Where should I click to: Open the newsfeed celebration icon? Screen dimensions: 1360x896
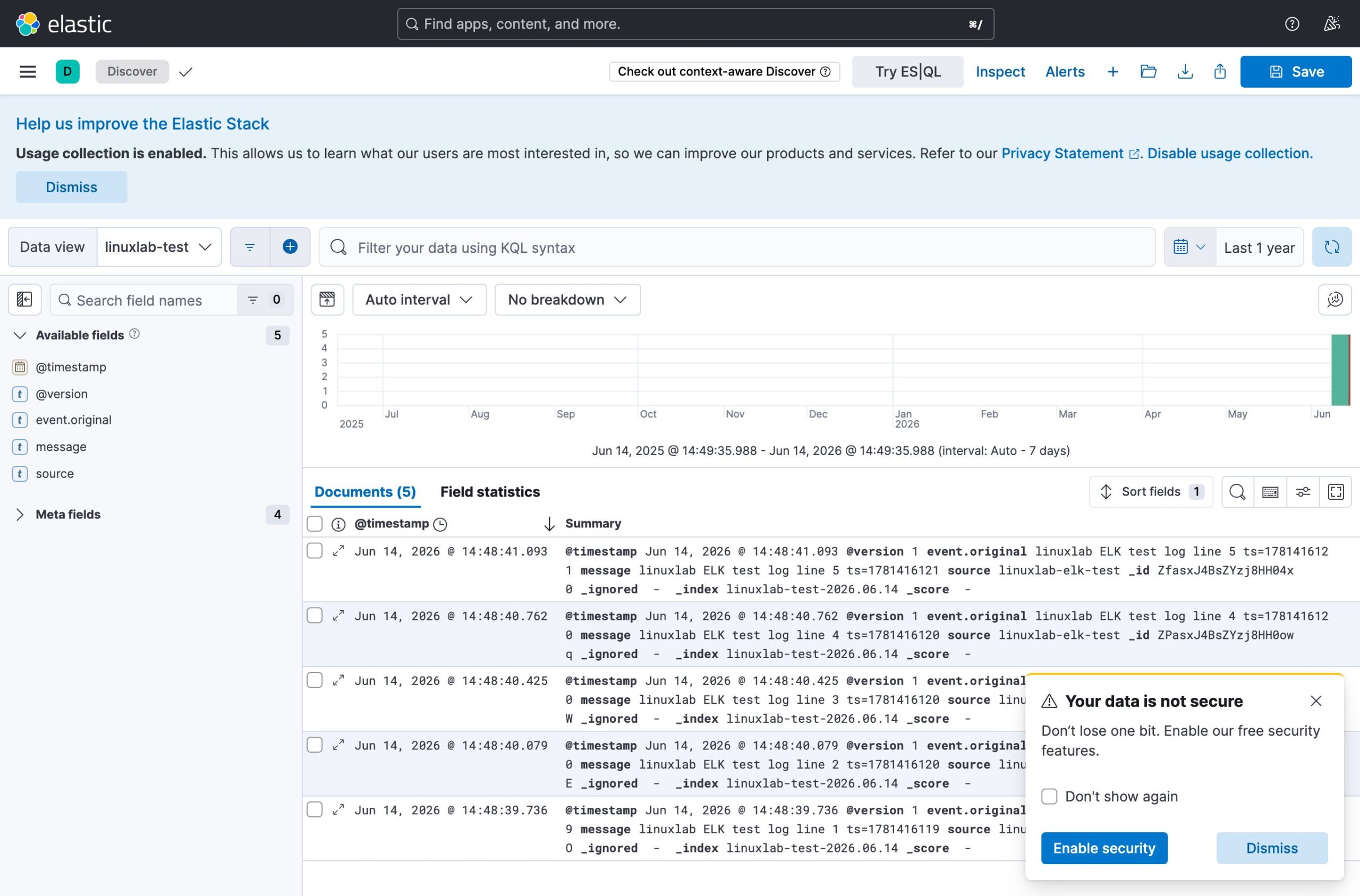[1332, 24]
